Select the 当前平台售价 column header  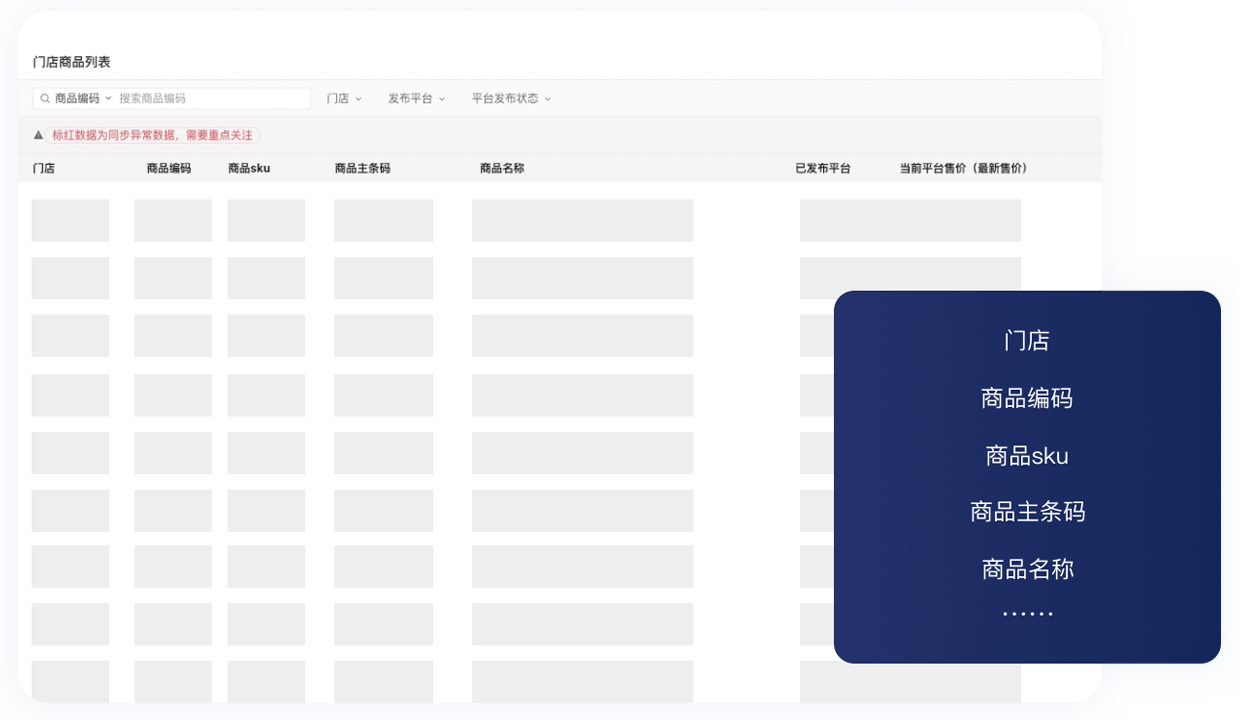[x=965, y=168]
